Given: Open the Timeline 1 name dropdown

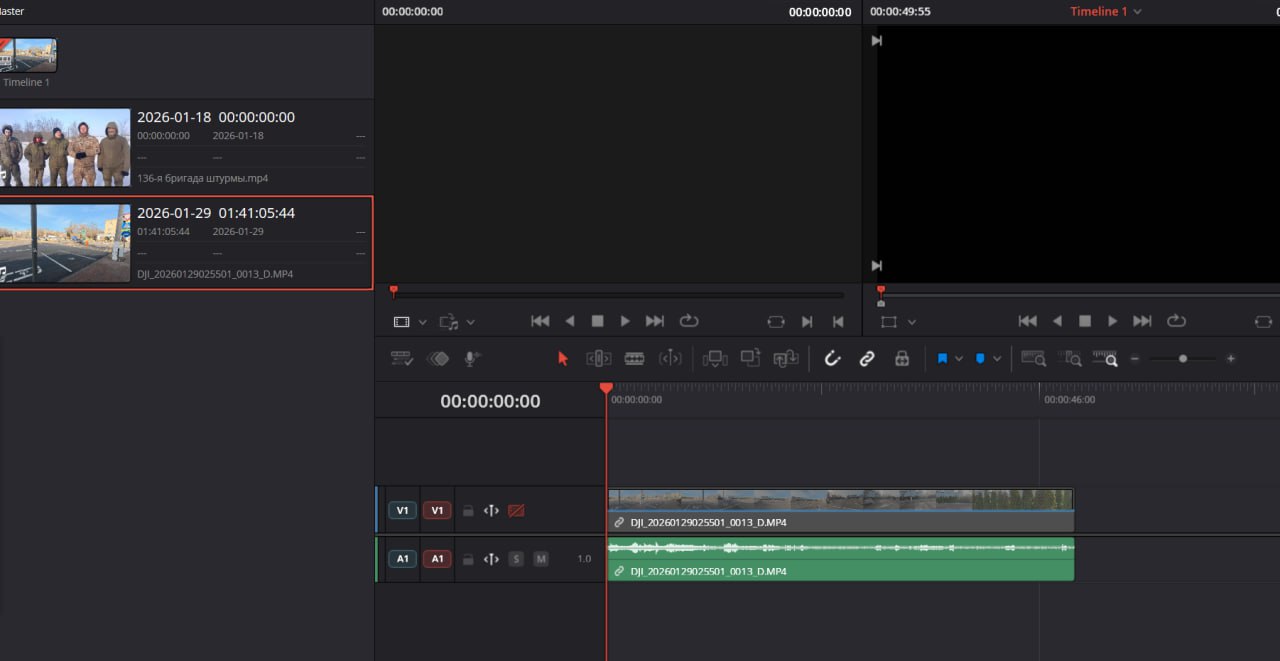Looking at the screenshot, I should point(1137,12).
